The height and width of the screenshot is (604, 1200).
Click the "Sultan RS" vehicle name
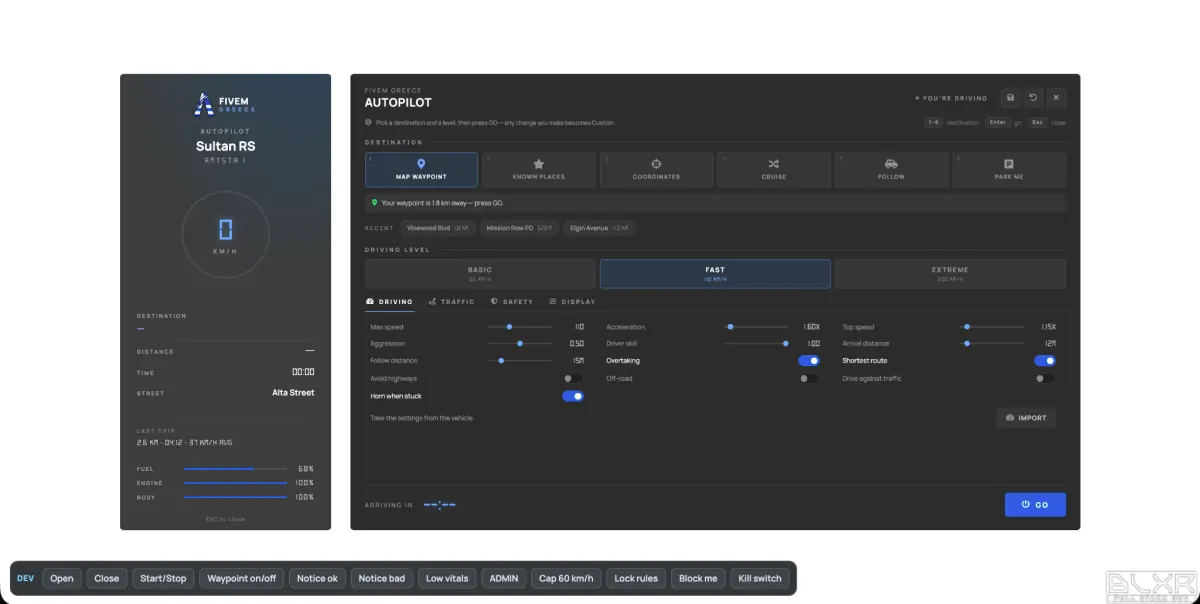point(225,146)
